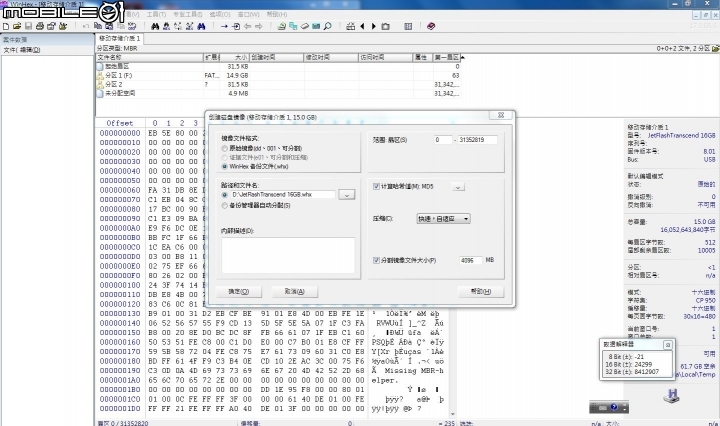Open the hash type MD5 dropdown
The width and height of the screenshot is (720, 426).
click(x=458, y=187)
